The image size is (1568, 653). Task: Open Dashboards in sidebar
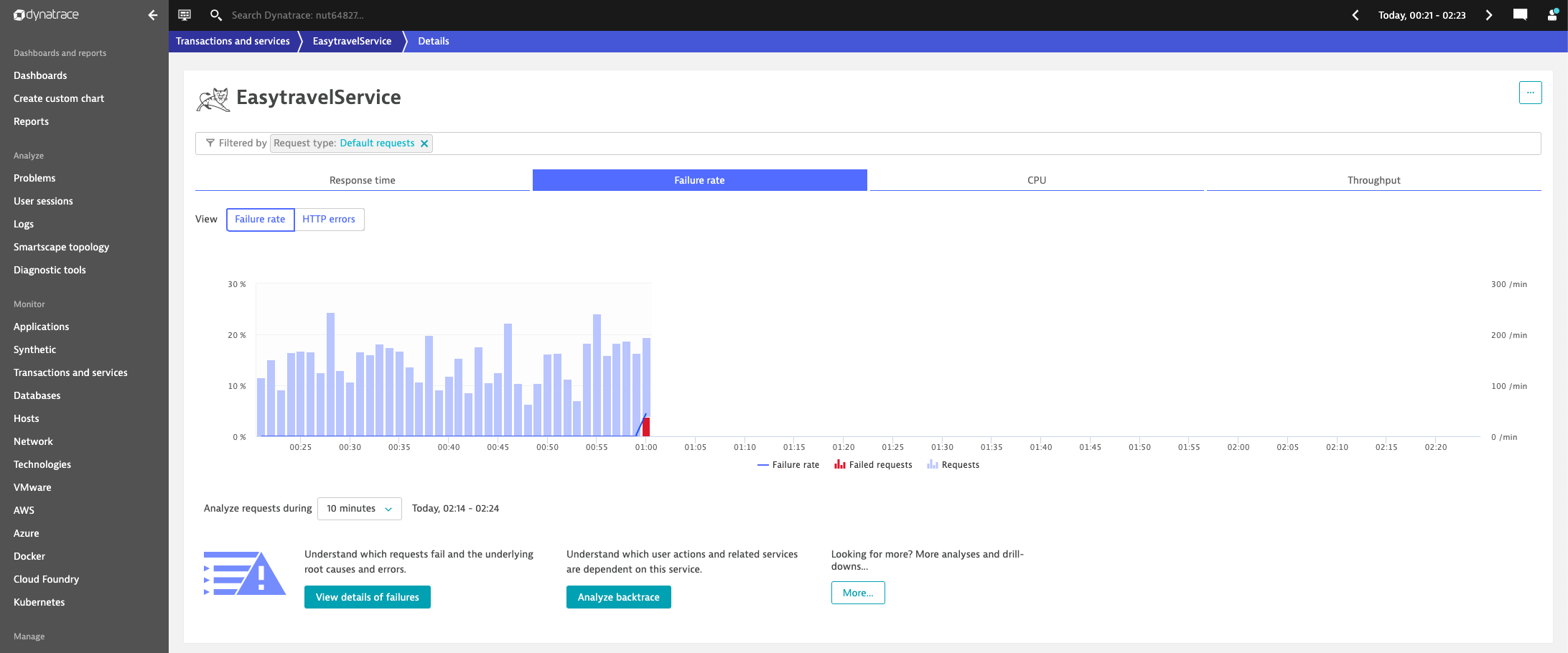coord(40,75)
